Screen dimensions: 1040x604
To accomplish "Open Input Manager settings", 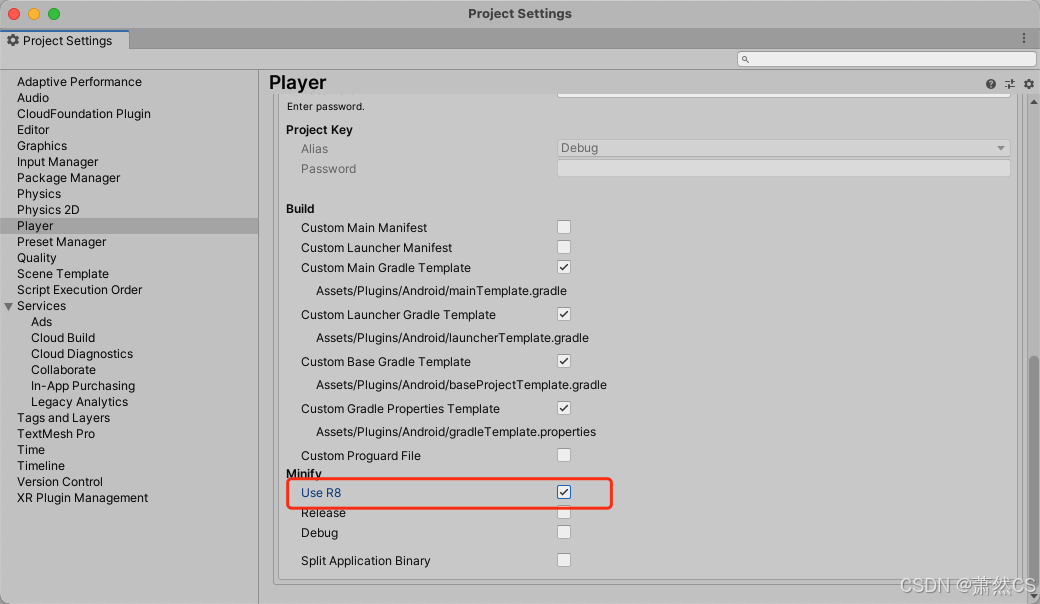I will tap(58, 162).
